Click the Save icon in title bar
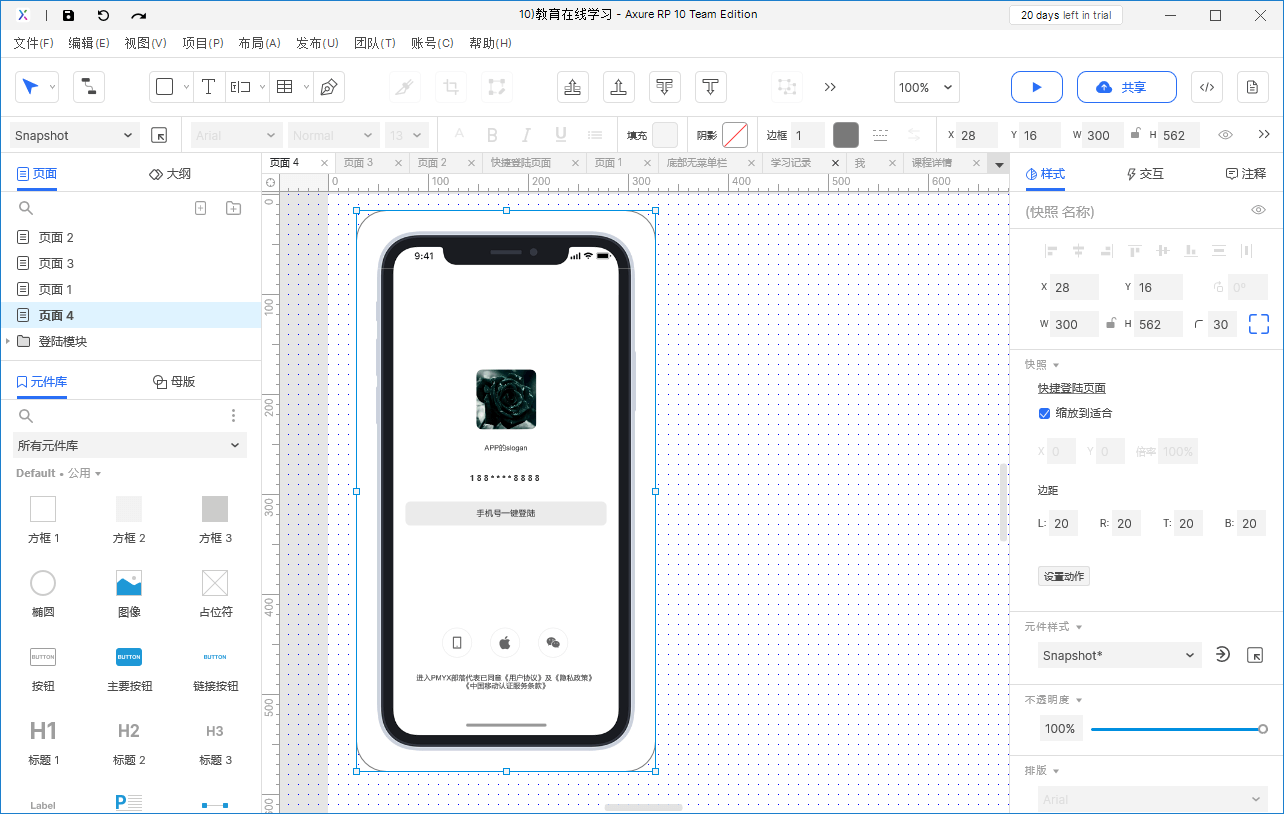Viewport: 1284px width, 814px height. tap(68, 15)
